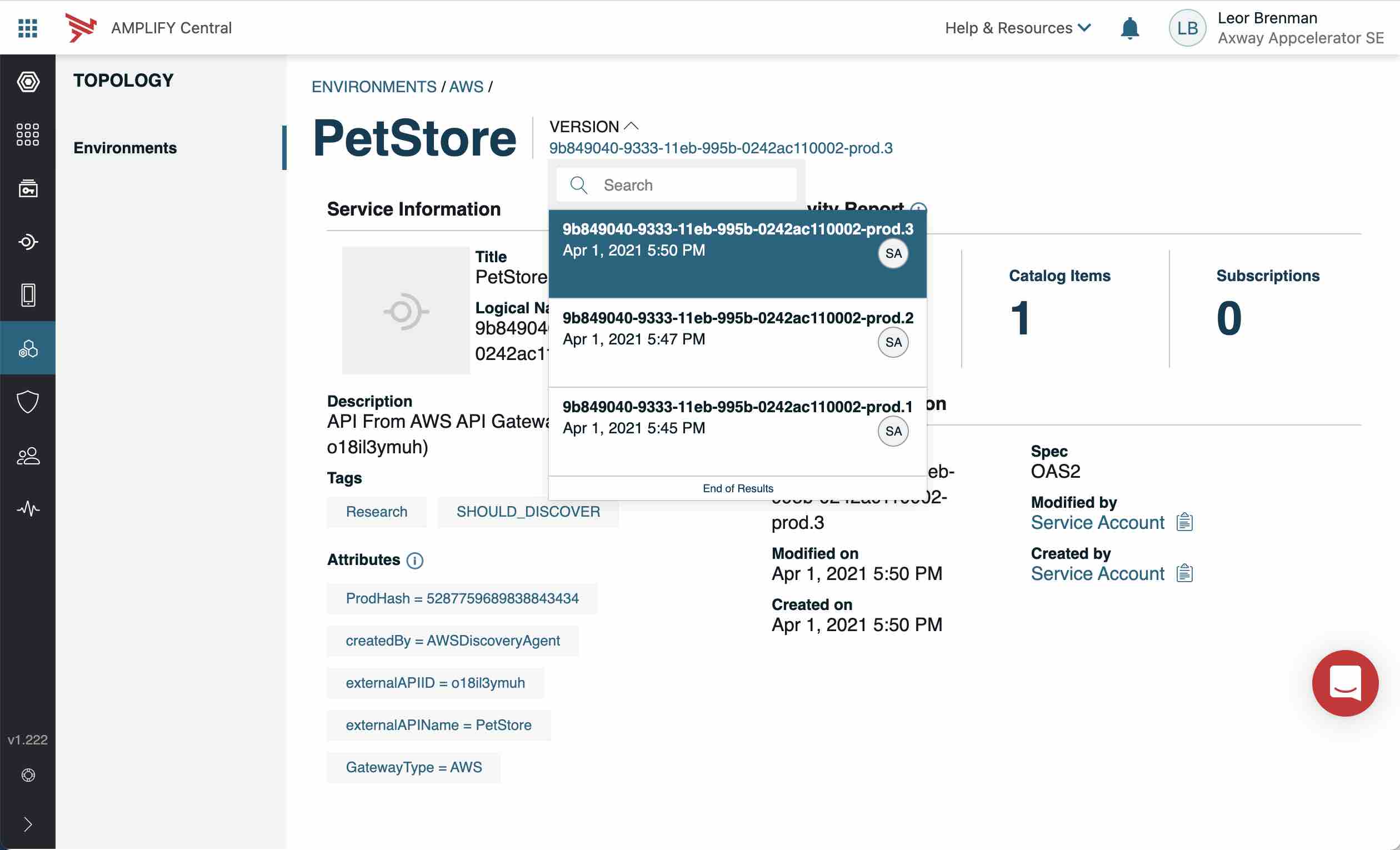Image resolution: width=1400 pixels, height=850 pixels.
Task: Click the service placeholder image thumbnail
Action: point(406,310)
